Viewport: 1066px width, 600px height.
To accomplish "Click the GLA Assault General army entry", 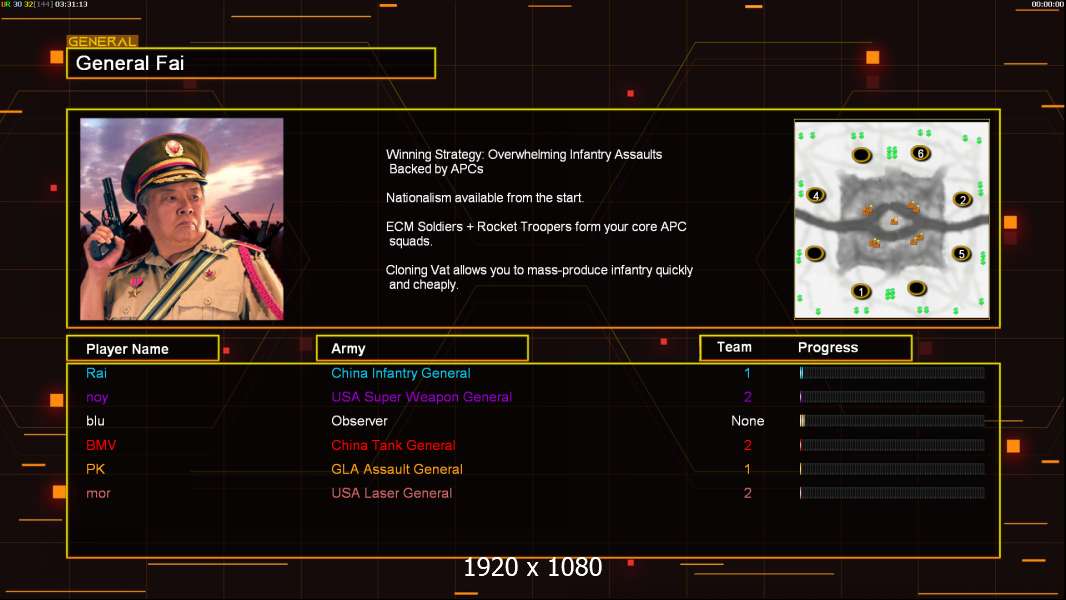I will (x=396, y=469).
